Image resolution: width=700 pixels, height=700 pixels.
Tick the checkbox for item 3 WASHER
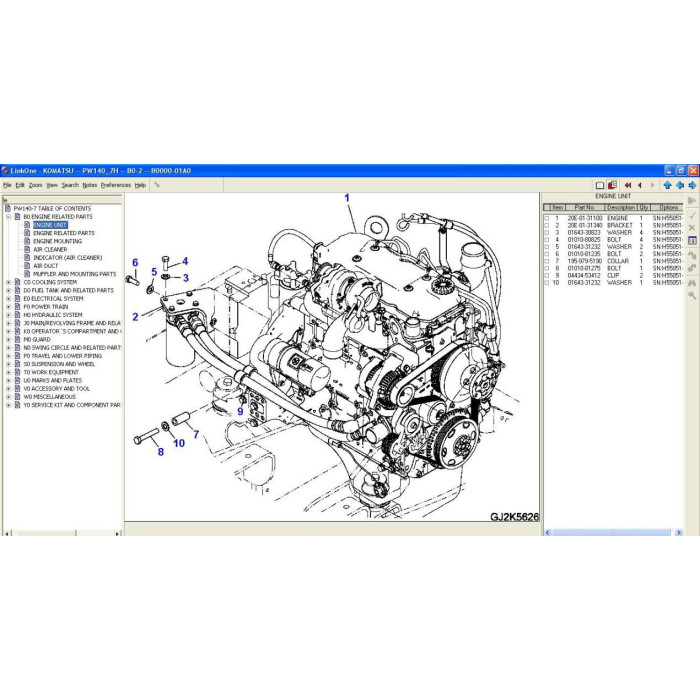(x=546, y=233)
